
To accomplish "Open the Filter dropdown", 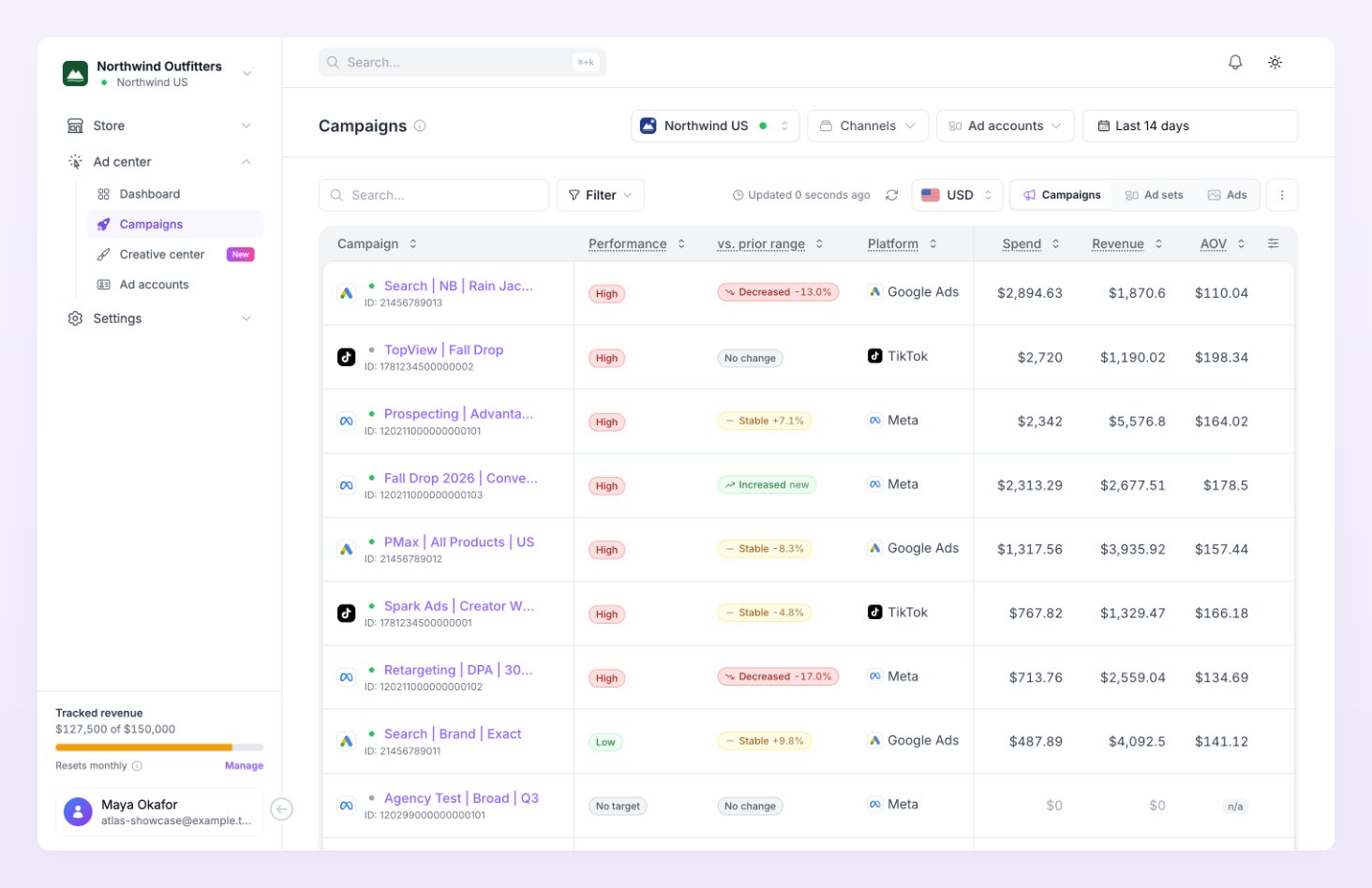I will (x=600, y=195).
